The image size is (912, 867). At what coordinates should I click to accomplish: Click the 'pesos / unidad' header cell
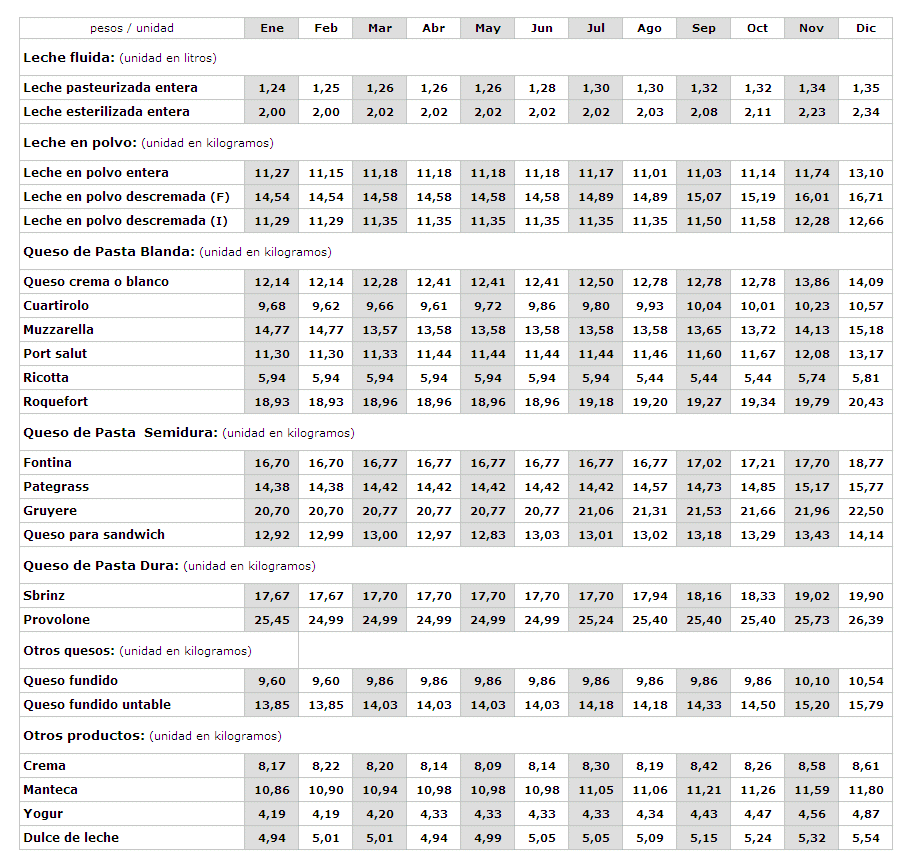(x=132, y=28)
